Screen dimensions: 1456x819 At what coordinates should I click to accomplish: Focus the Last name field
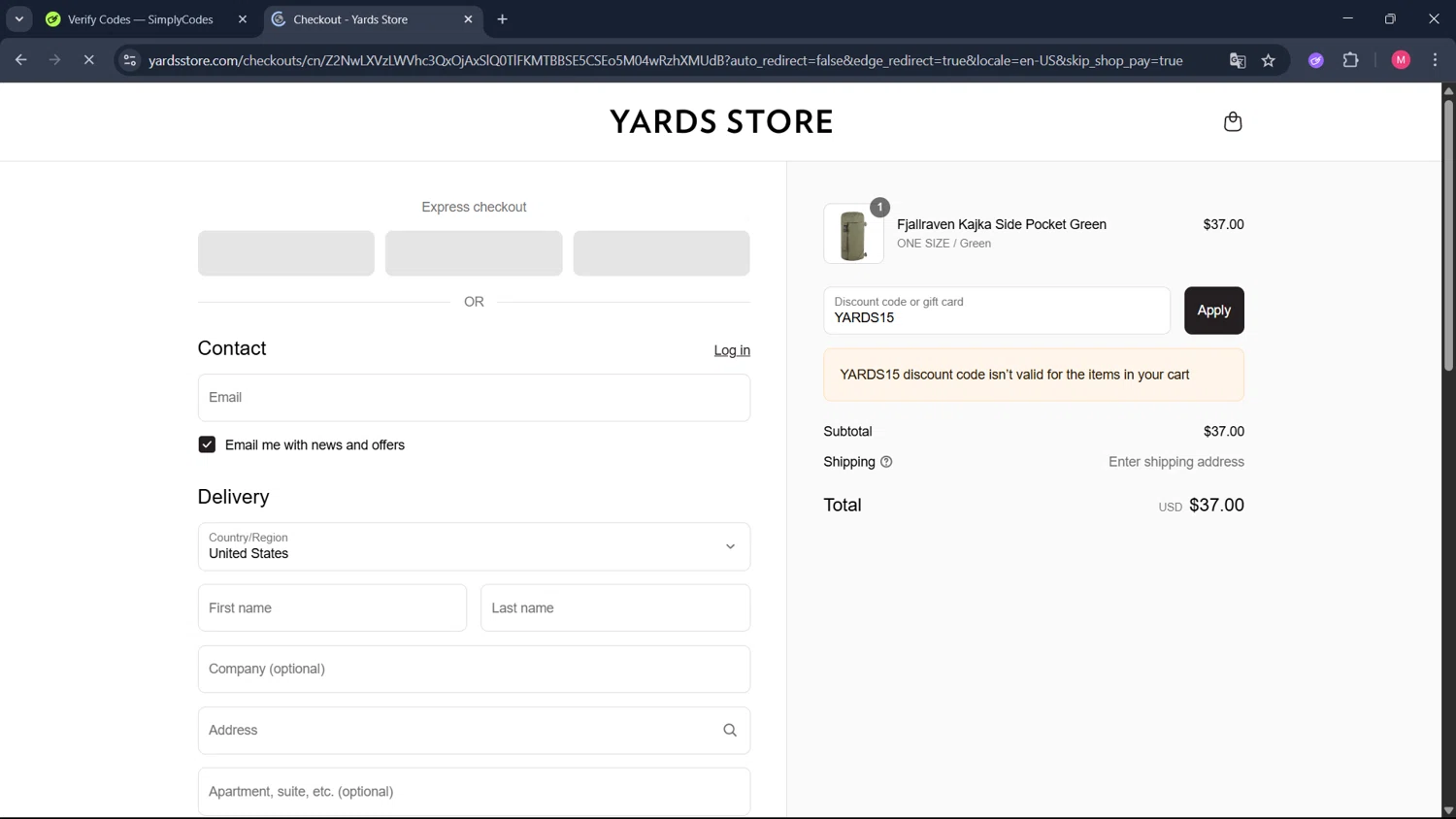click(x=615, y=608)
